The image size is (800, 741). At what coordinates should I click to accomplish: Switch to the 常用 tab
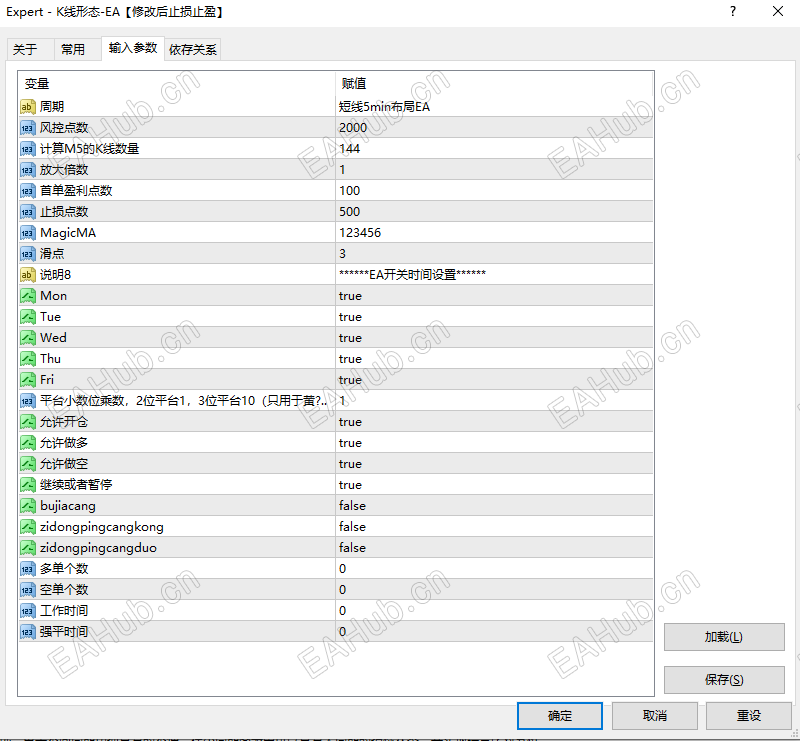[77, 47]
